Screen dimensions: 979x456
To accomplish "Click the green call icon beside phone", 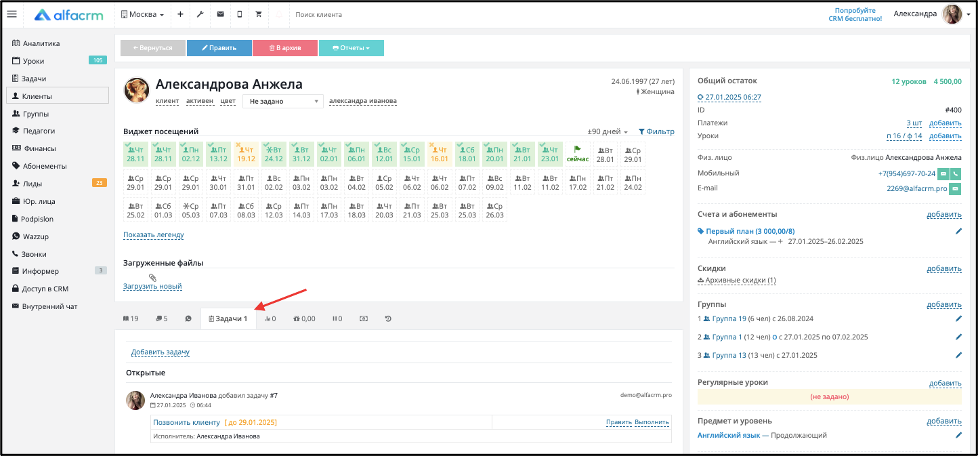I will (955, 173).
